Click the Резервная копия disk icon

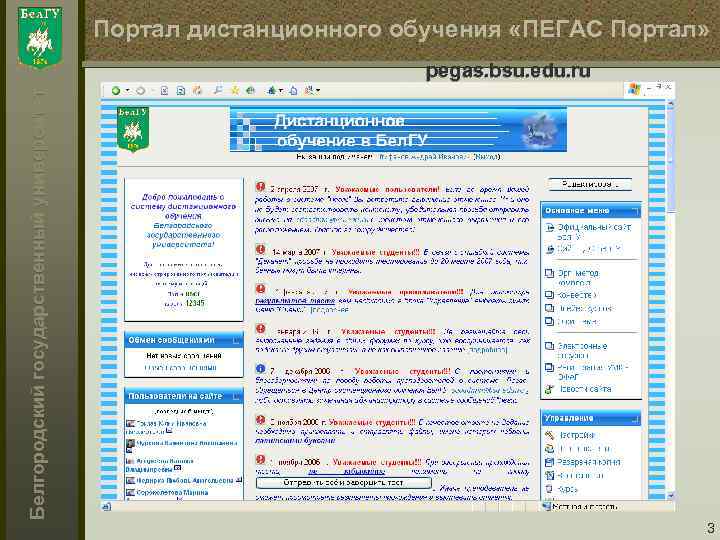549,462
